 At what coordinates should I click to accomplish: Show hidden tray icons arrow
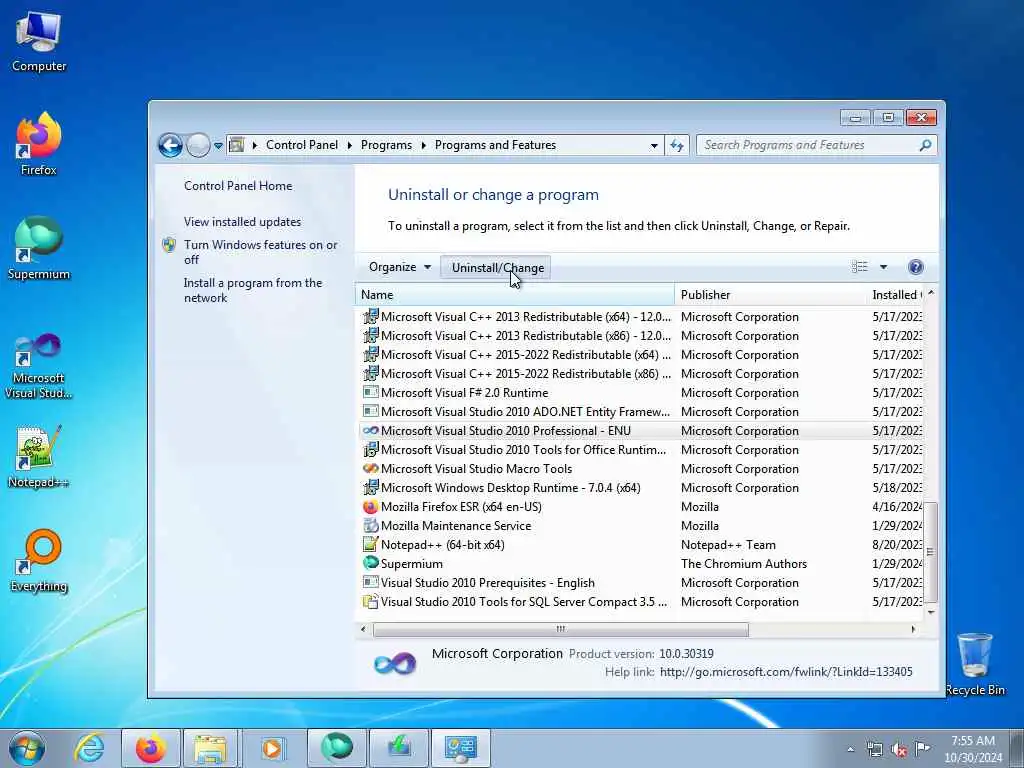click(850, 749)
